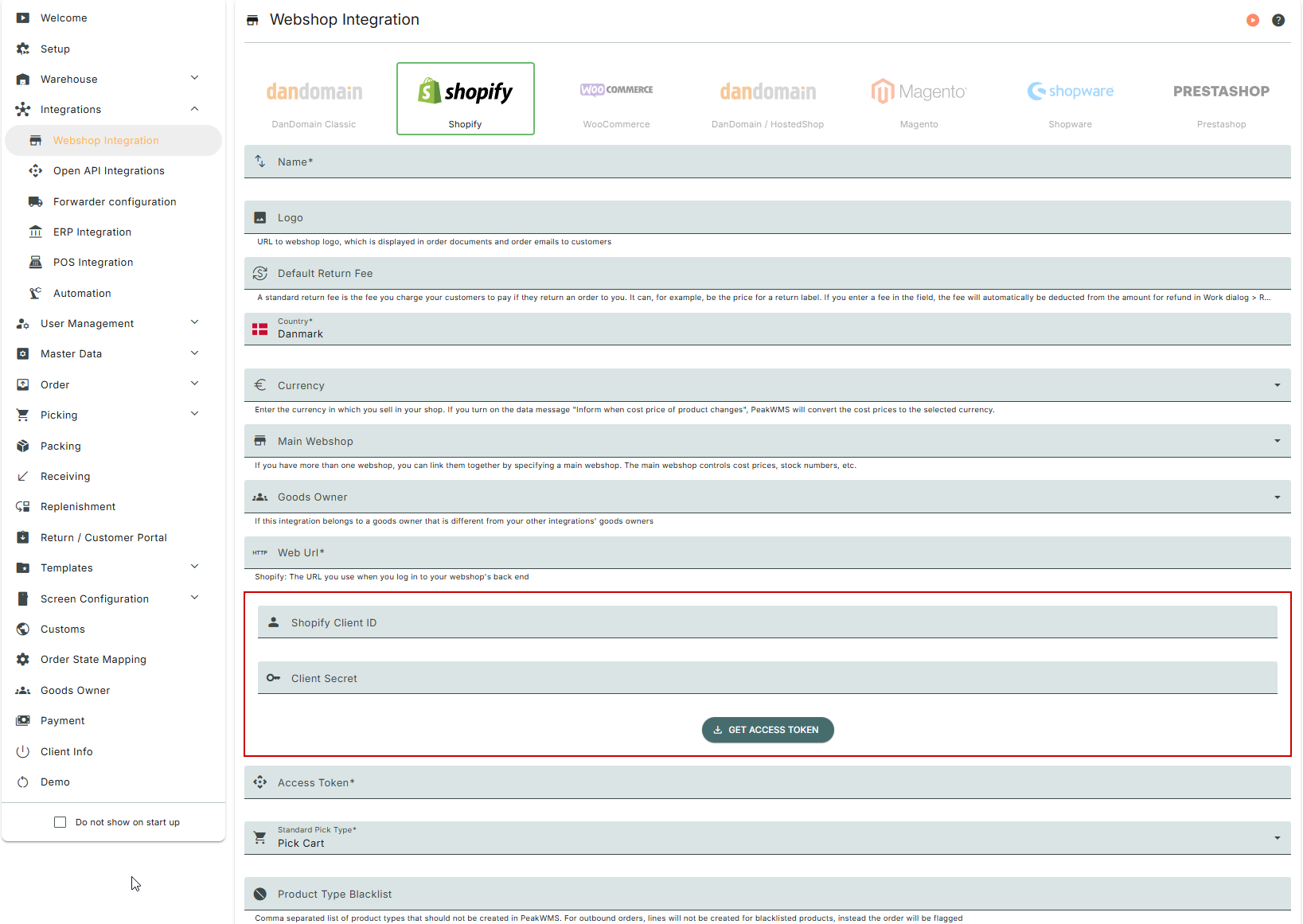
Task: Collapse the Integrations menu section
Action: 194,109
